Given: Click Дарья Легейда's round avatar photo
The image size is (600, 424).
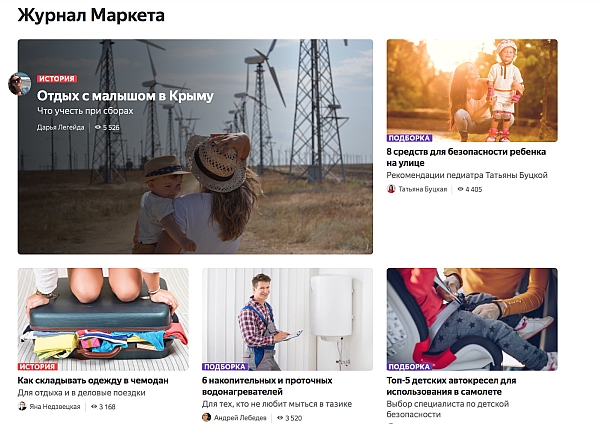Looking at the screenshot, I should pos(20,83).
